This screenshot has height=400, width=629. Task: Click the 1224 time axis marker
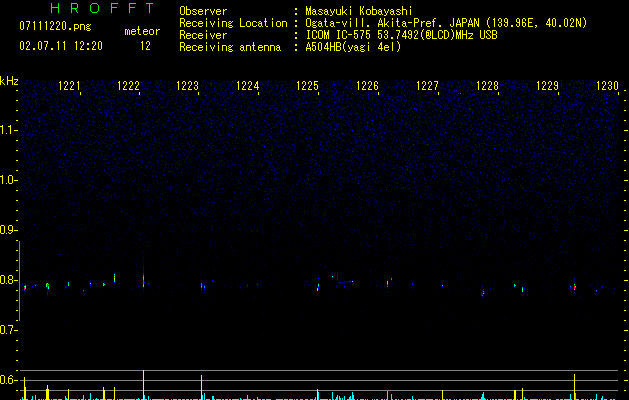click(248, 86)
